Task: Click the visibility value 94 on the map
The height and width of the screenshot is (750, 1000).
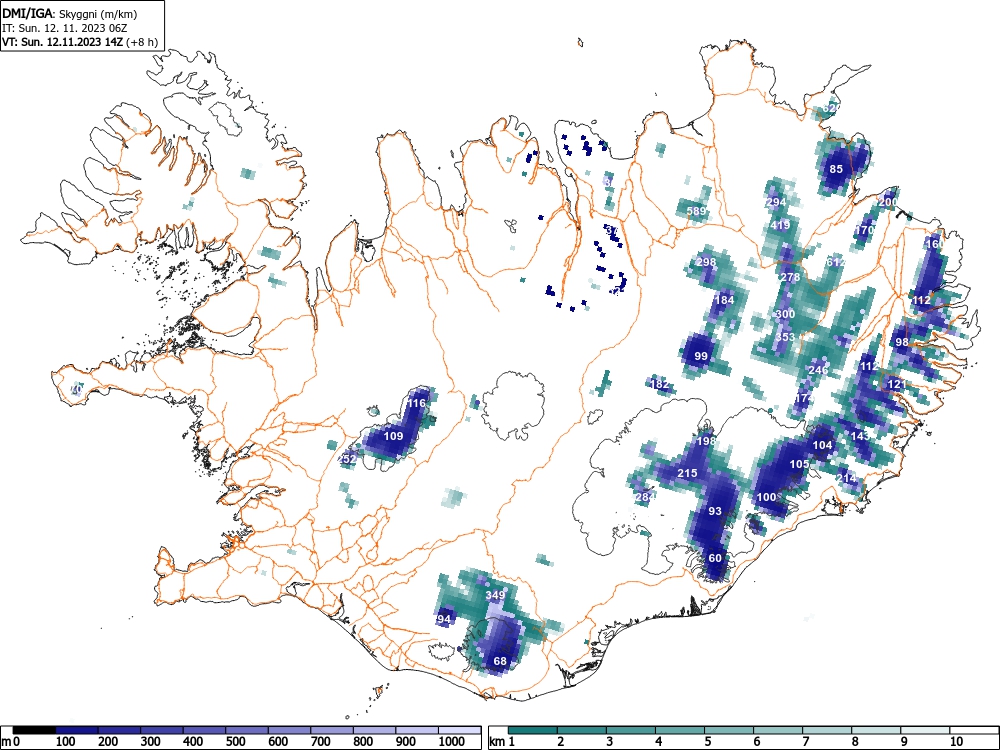Action: (444, 619)
